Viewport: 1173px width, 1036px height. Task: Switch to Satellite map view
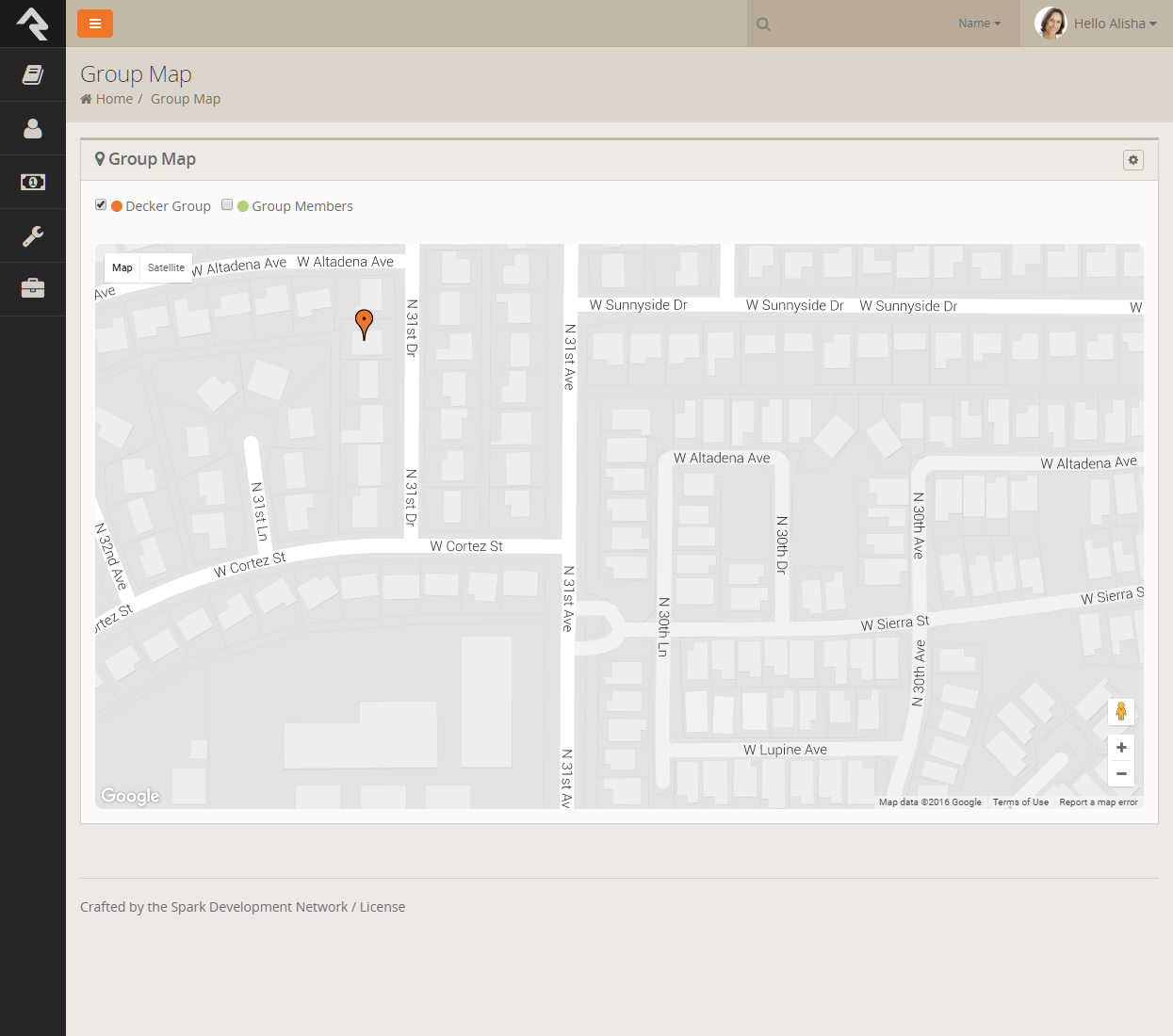coord(166,268)
